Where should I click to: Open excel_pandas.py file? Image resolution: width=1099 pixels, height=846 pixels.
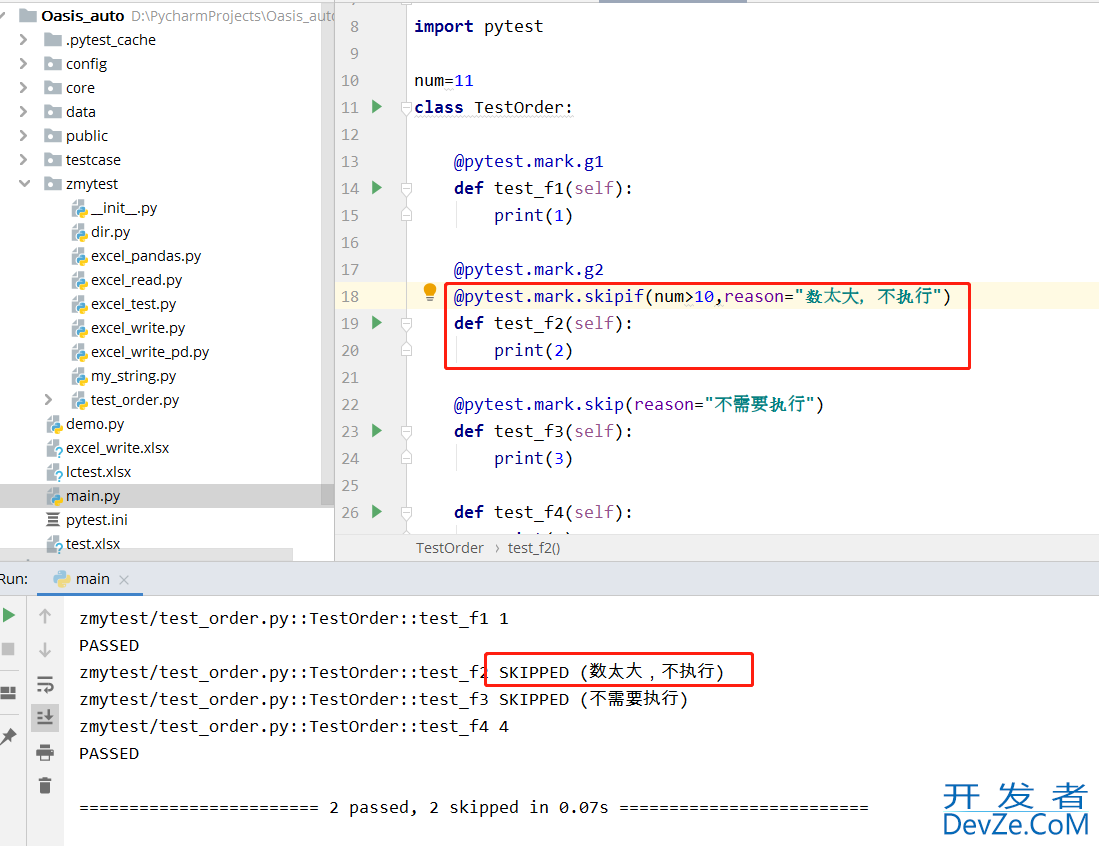click(x=146, y=256)
